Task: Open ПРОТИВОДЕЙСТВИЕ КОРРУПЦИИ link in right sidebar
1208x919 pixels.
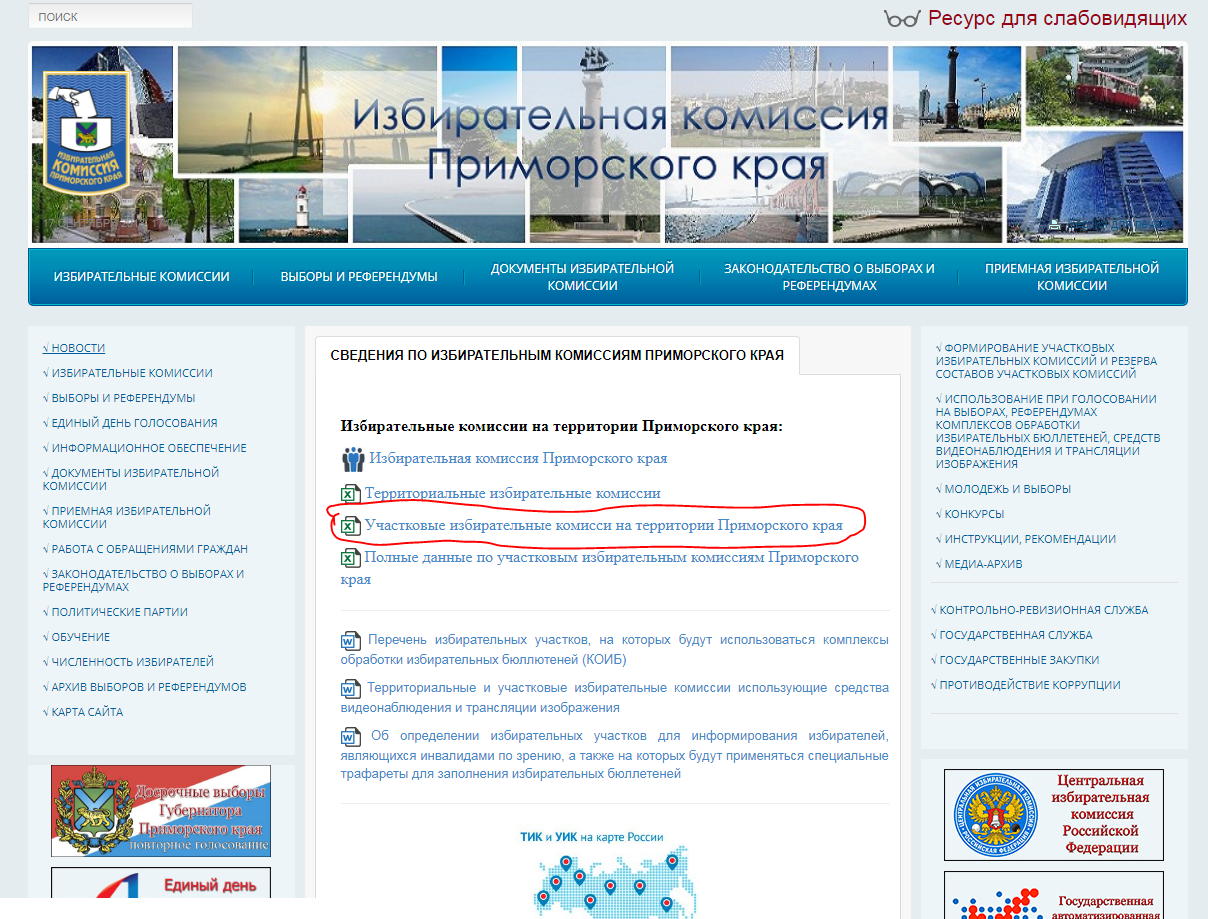Action: (1029, 685)
